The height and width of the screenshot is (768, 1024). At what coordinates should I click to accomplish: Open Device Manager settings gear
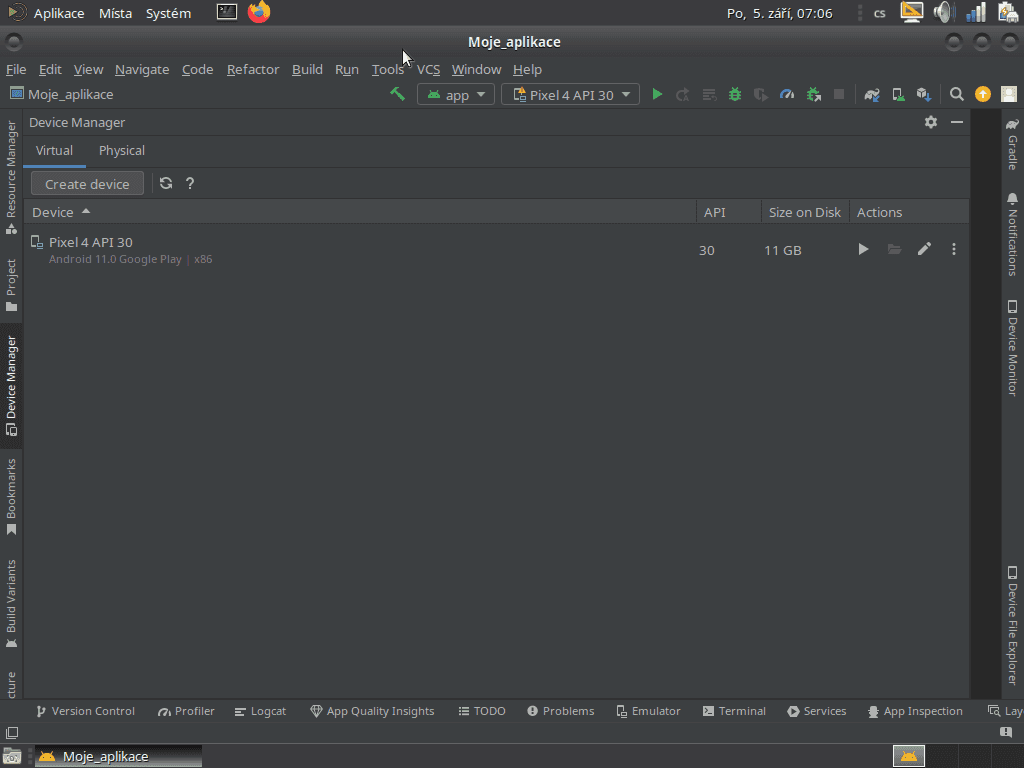pos(931,122)
